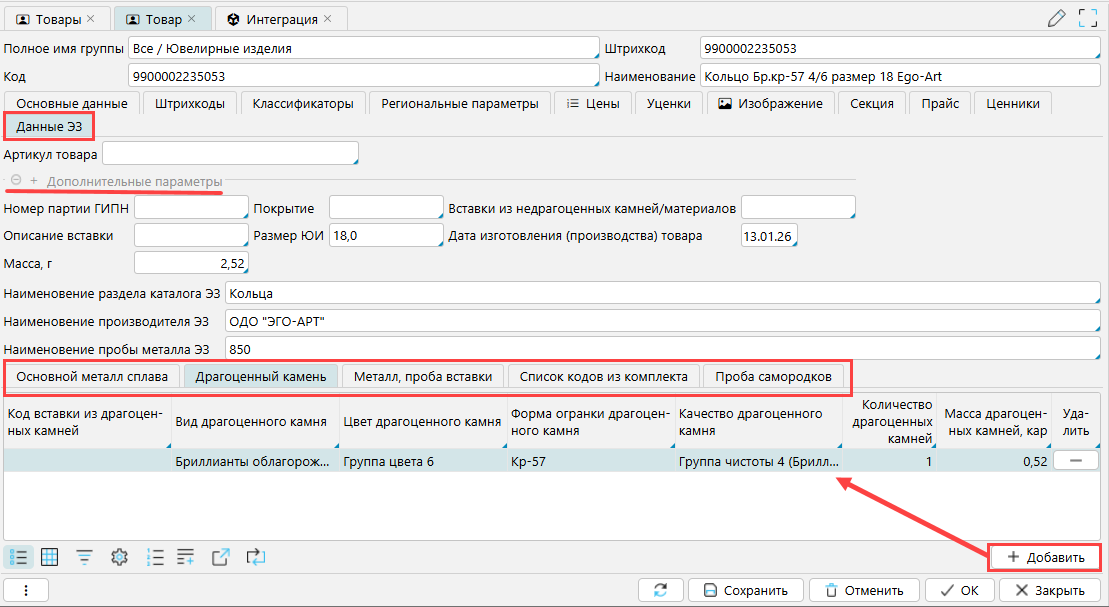Open the filter icon in the table toolbar
1109x607 pixels.
(x=85, y=557)
